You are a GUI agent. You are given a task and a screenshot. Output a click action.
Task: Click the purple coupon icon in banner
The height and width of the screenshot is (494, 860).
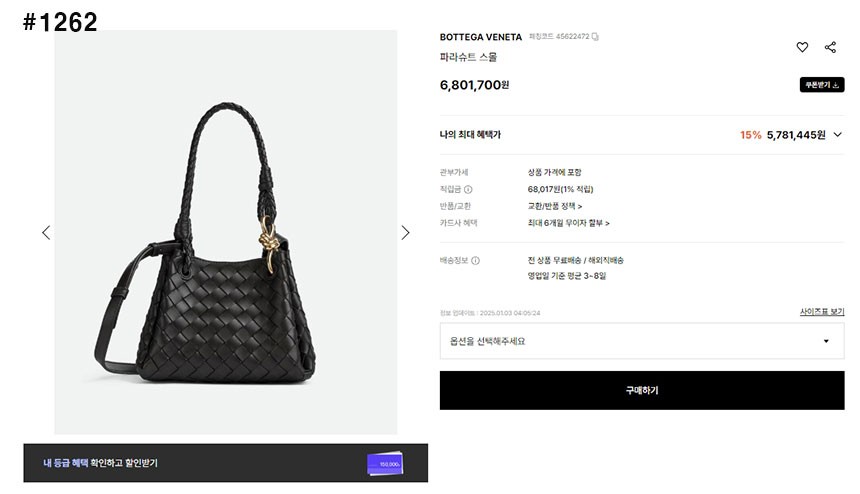coord(384,463)
